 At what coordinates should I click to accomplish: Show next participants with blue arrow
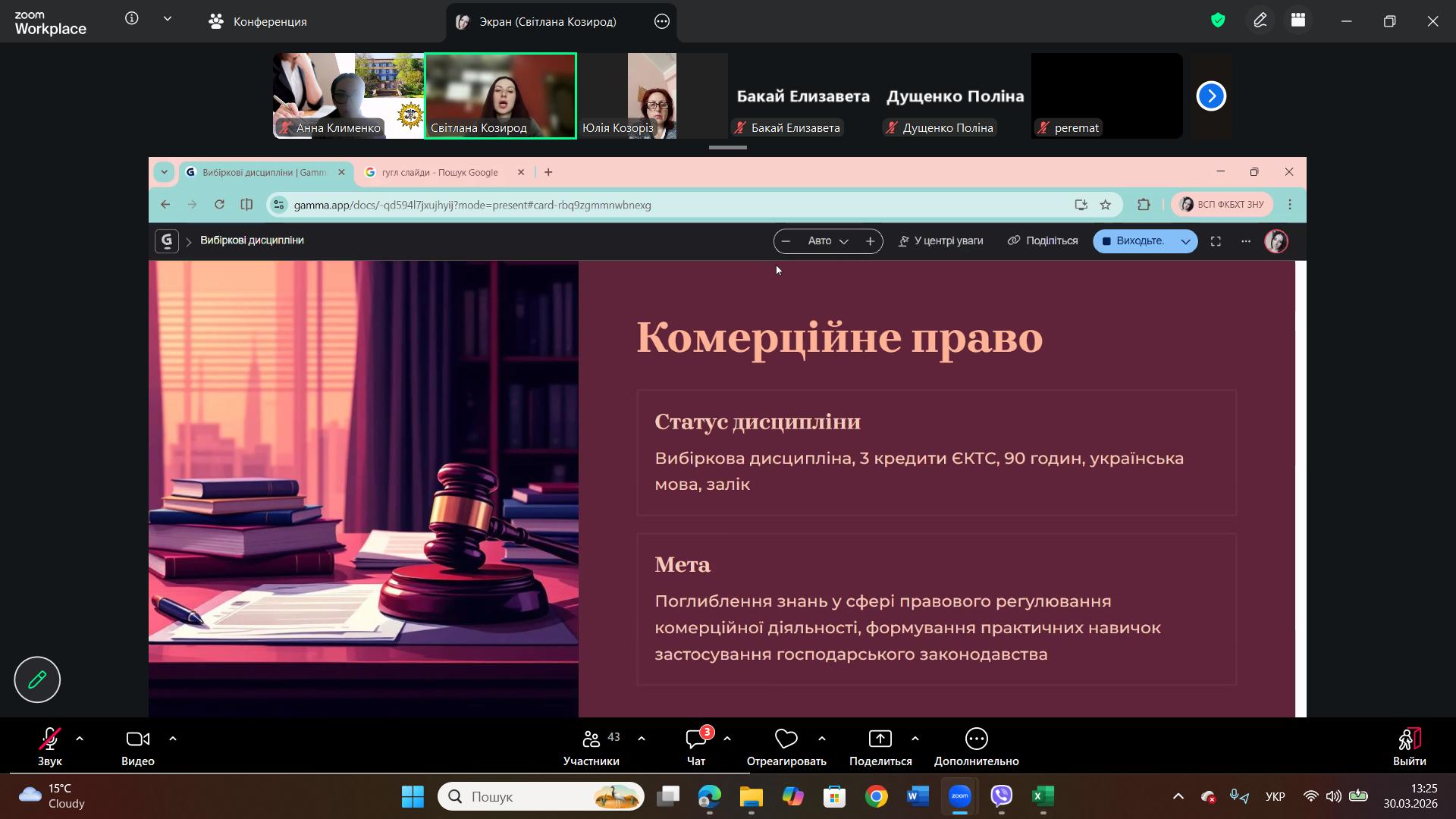[x=1211, y=96]
